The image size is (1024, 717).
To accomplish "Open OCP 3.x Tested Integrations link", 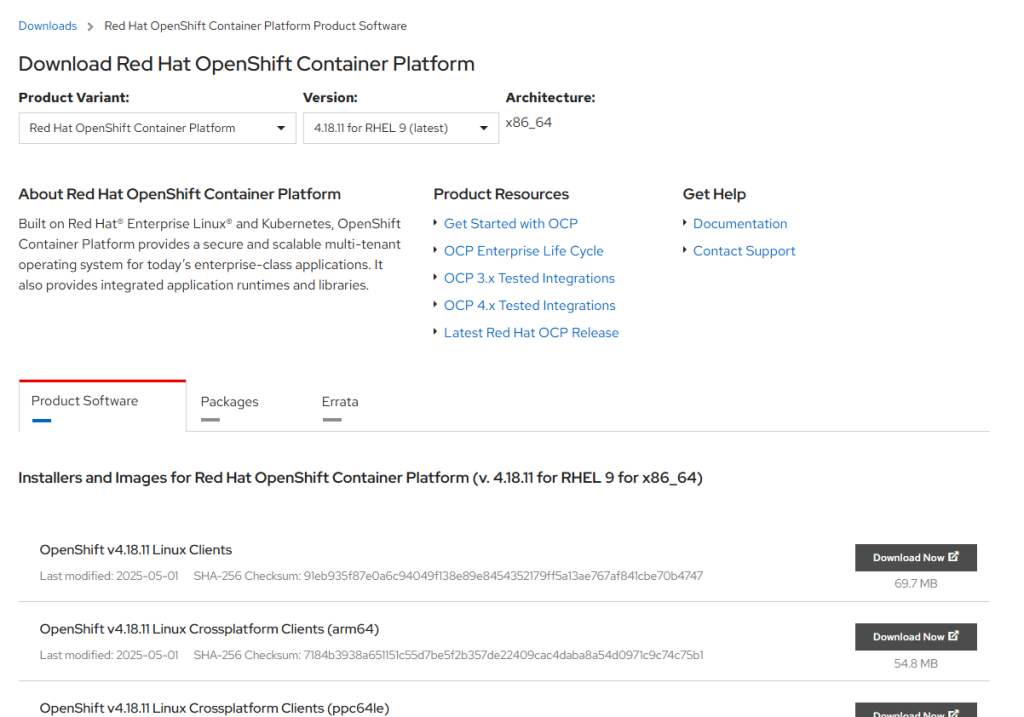I will point(529,278).
